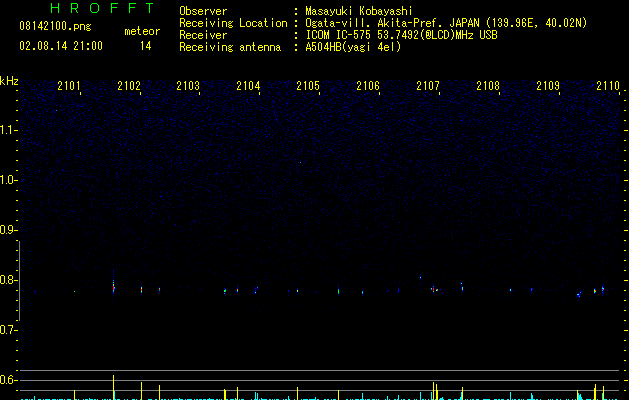Click the 0.6 frequency axis label

point(8,380)
